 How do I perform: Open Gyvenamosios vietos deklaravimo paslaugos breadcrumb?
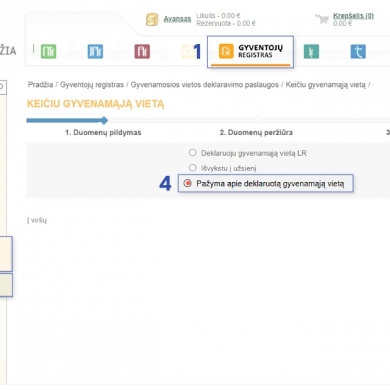click(x=204, y=85)
